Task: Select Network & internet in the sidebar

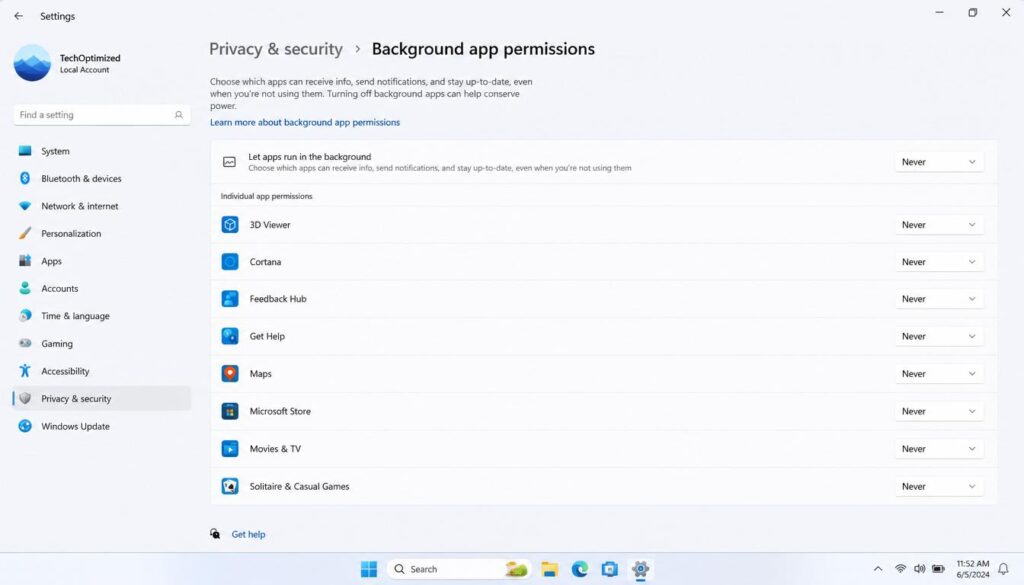Action: 101,206
